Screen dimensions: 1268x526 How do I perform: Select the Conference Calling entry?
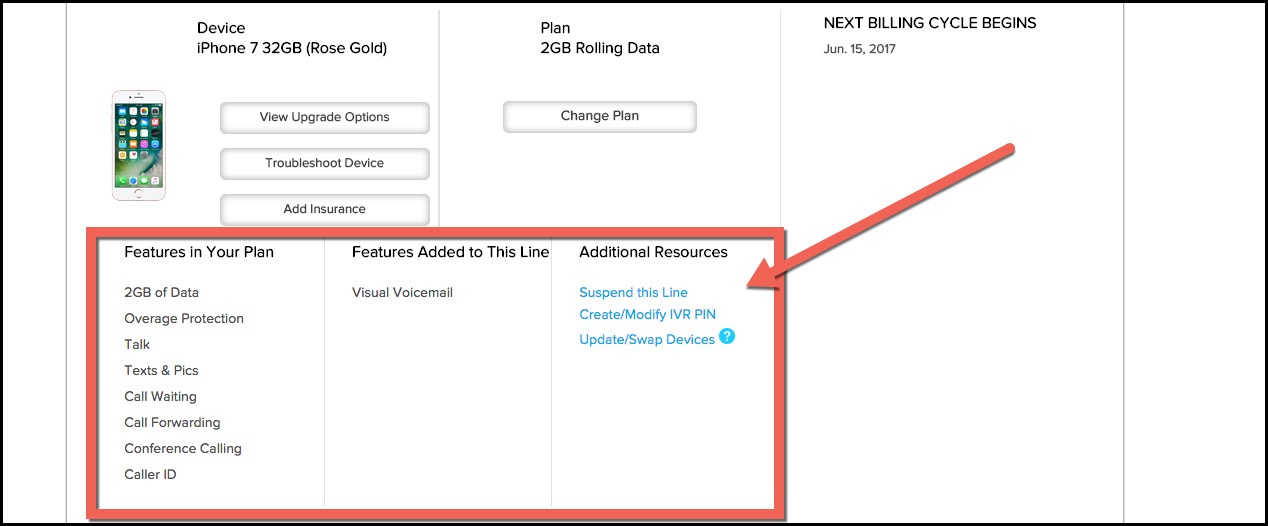pyautogui.click(x=183, y=449)
